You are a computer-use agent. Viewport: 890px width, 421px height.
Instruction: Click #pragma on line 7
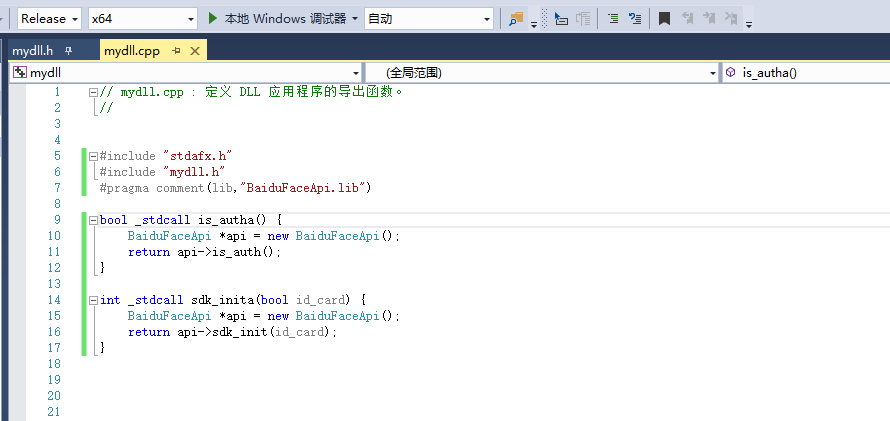click(x=124, y=188)
